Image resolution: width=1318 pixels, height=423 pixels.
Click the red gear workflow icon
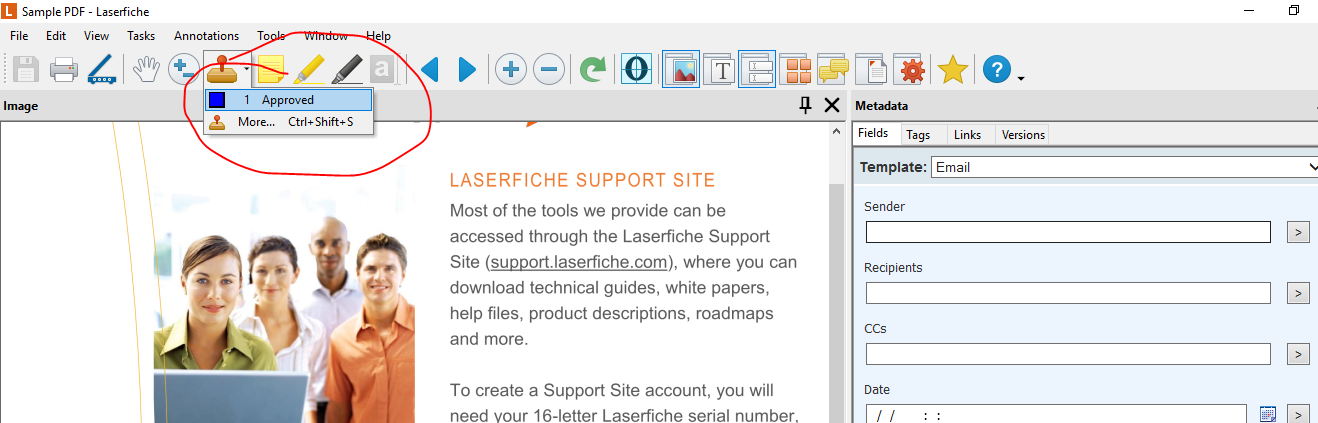[911, 69]
